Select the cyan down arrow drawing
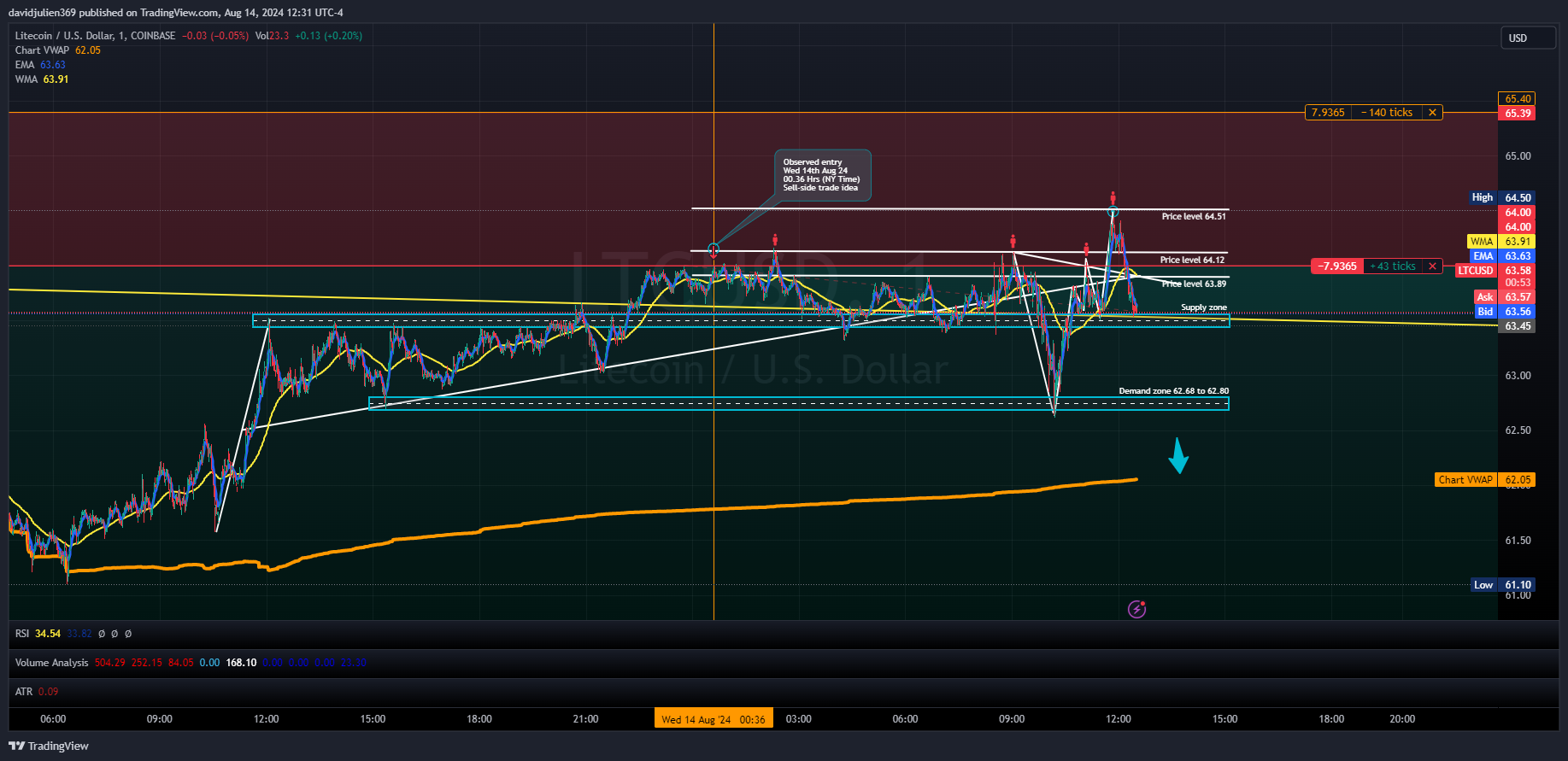Viewport: 1568px width, 761px height. 1178,455
